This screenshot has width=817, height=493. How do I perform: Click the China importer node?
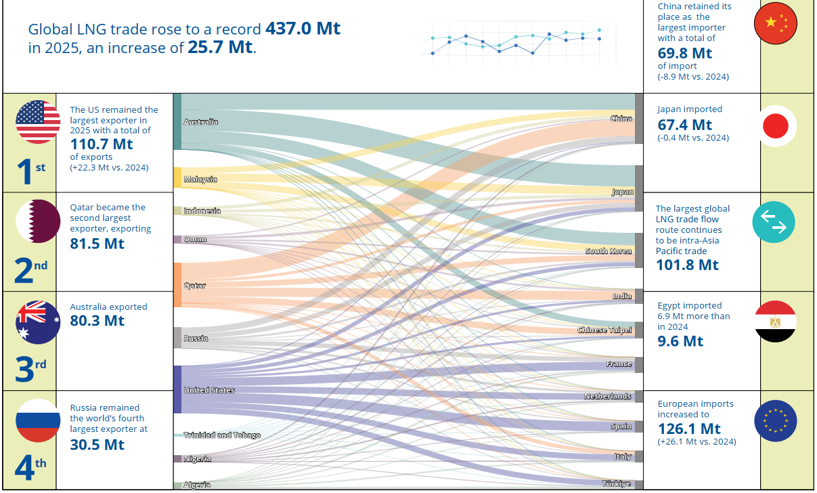pyautogui.click(x=639, y=119)
